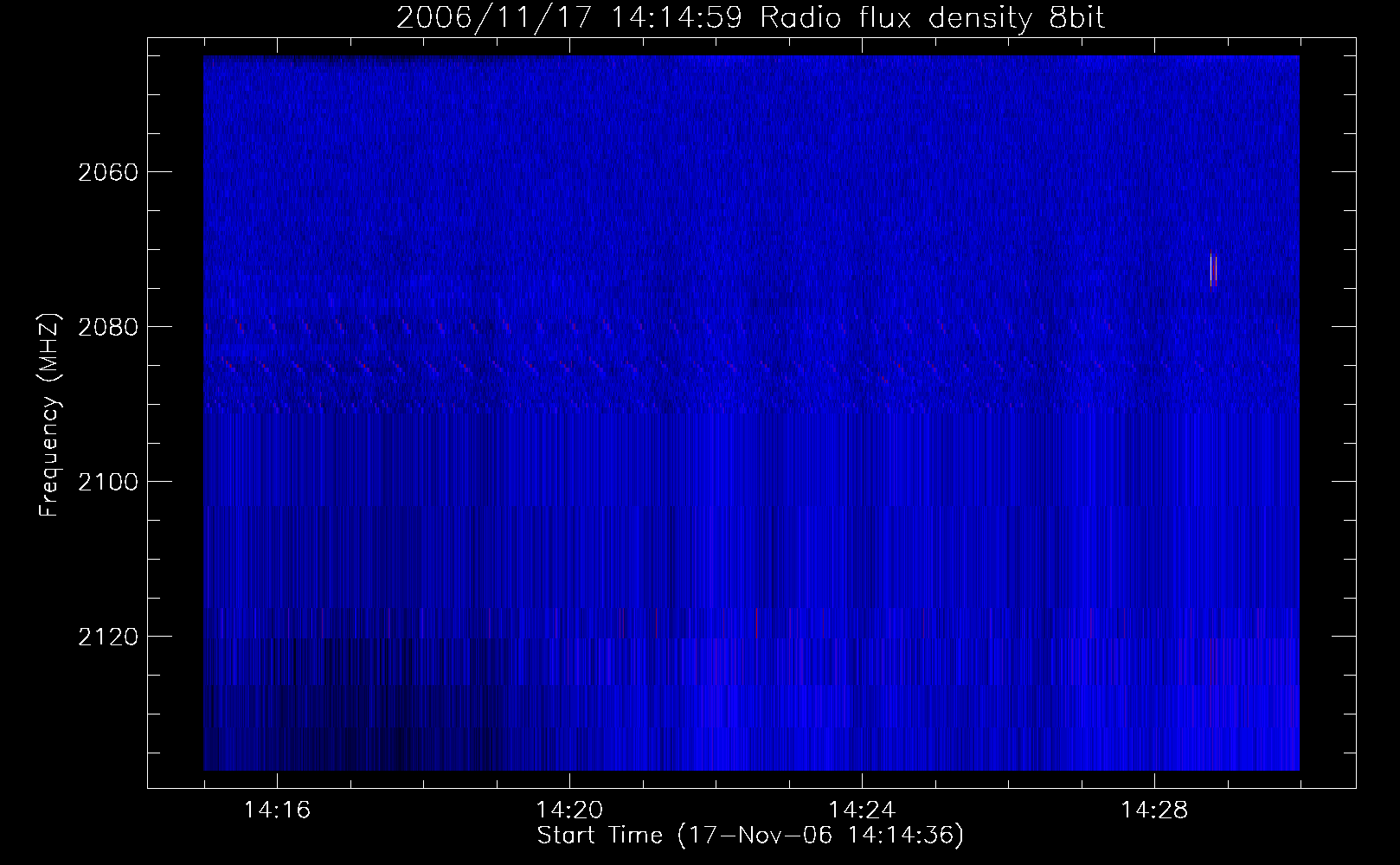Screen dimensions: 1400x865
Task: Click the 2060 frequency tick label
Action: pyautogui.click(x=108, y=172)
